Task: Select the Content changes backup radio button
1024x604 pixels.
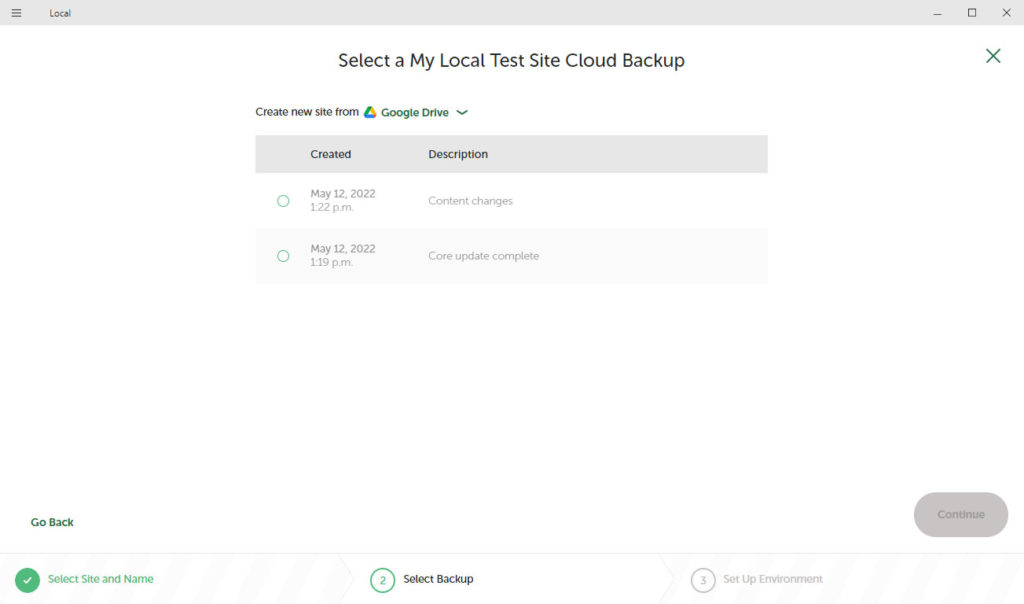Action: 283,201
